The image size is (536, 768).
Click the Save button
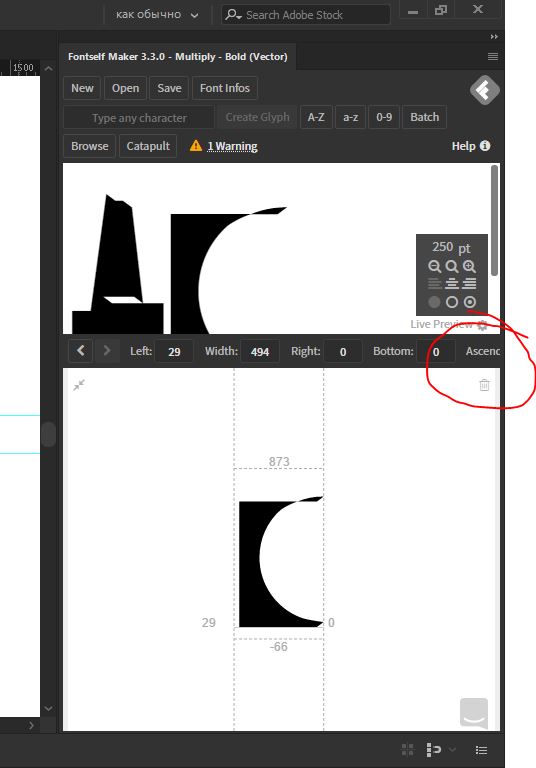click(x=169, y=88)
